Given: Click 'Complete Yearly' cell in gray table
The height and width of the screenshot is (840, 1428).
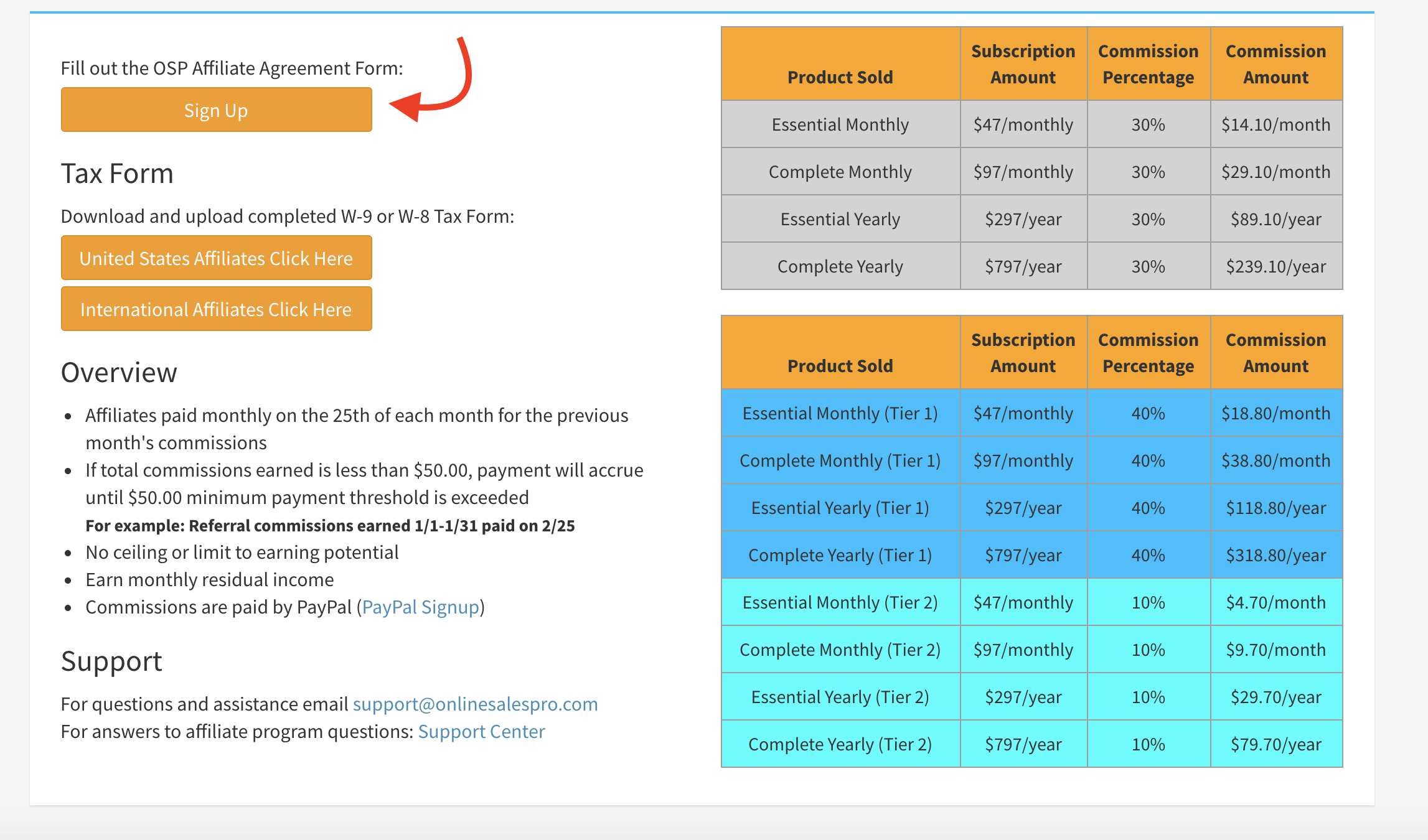Looking at the screenshot, I should (840, 266).
